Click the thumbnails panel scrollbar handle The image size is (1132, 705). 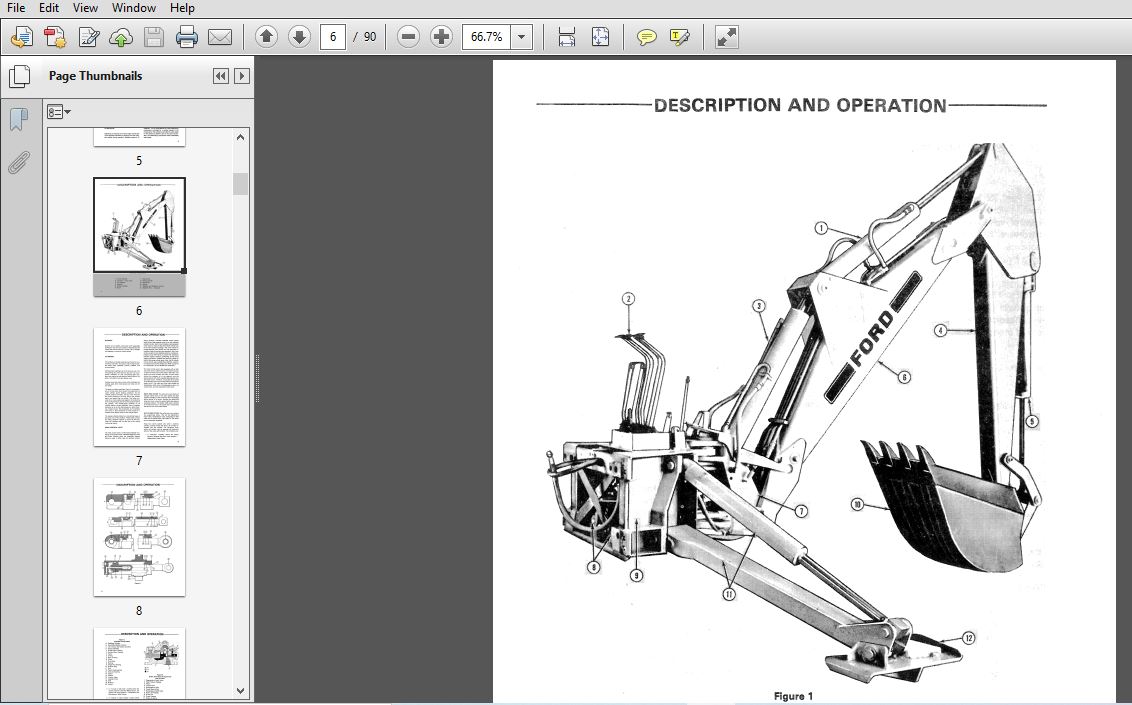point(240,184)
